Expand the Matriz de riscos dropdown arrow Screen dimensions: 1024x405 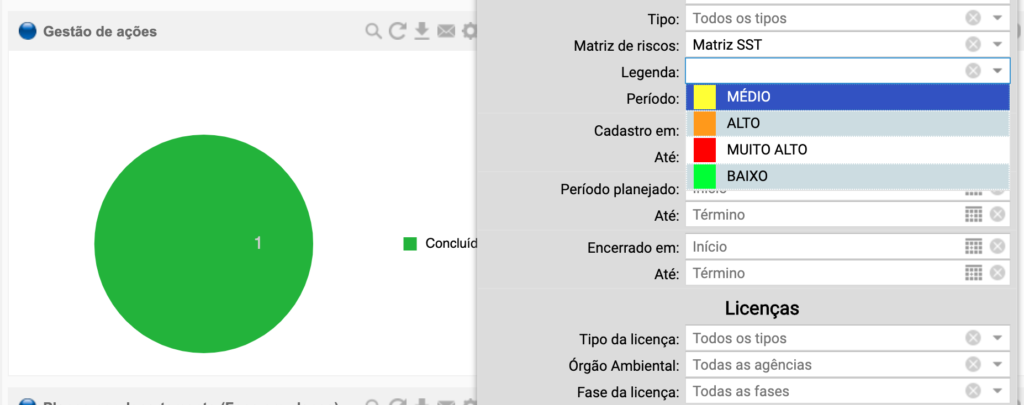[x=997, y=45]
